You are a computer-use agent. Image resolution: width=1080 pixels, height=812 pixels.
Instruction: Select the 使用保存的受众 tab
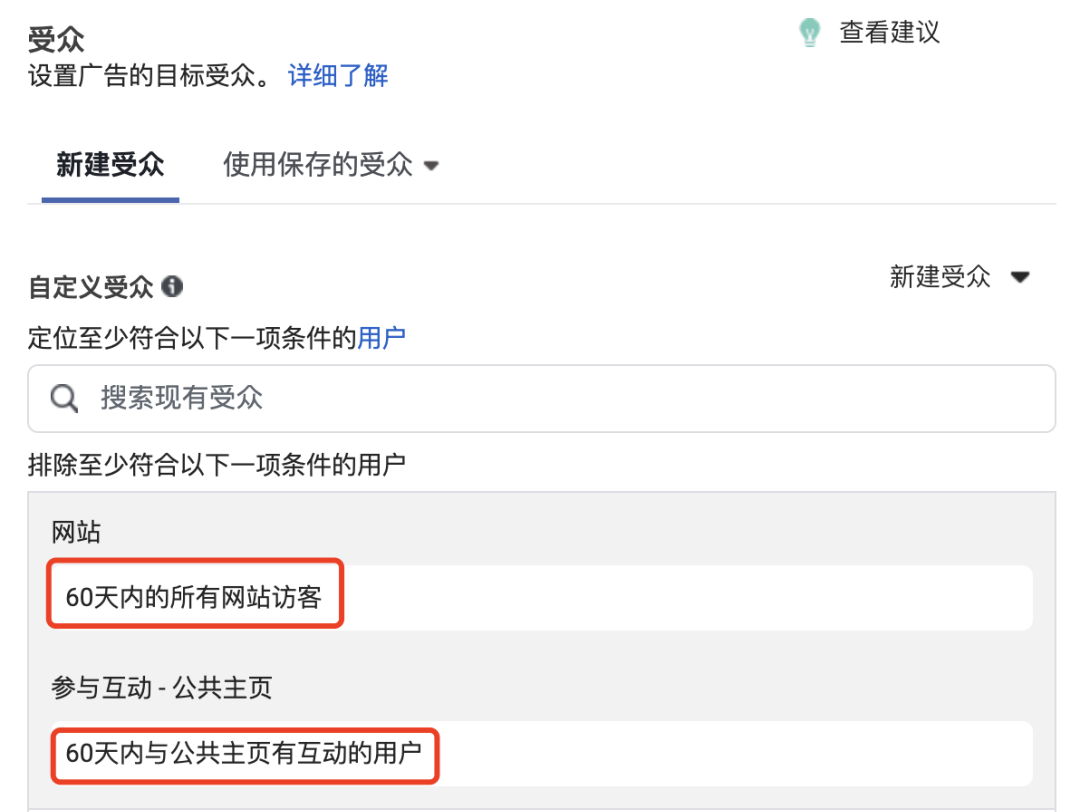tap(315, 165)
